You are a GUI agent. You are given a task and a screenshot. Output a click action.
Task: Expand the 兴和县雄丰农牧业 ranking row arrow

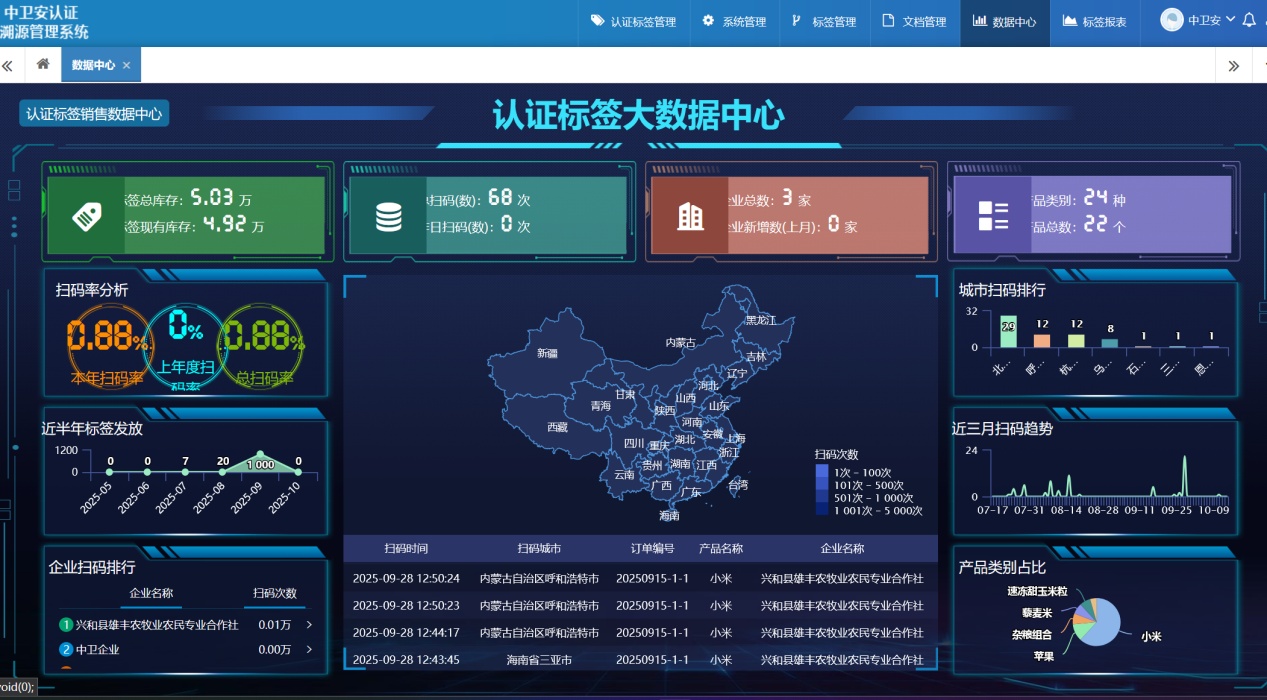point(308,625)
